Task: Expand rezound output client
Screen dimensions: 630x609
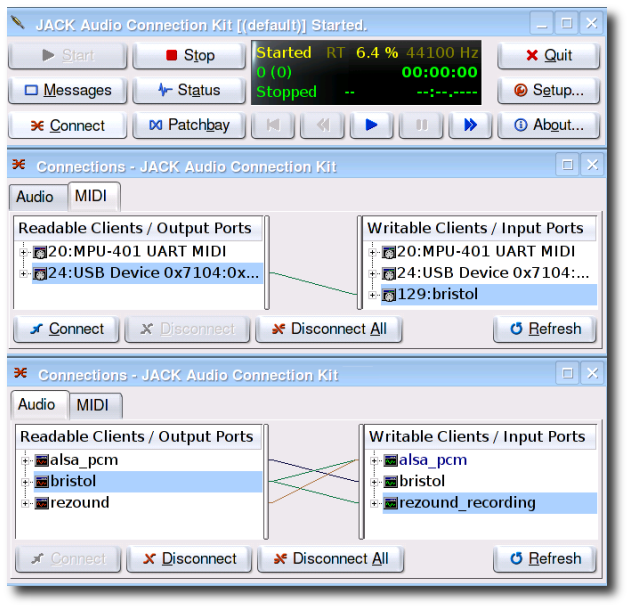Action: tap(25, 503)
